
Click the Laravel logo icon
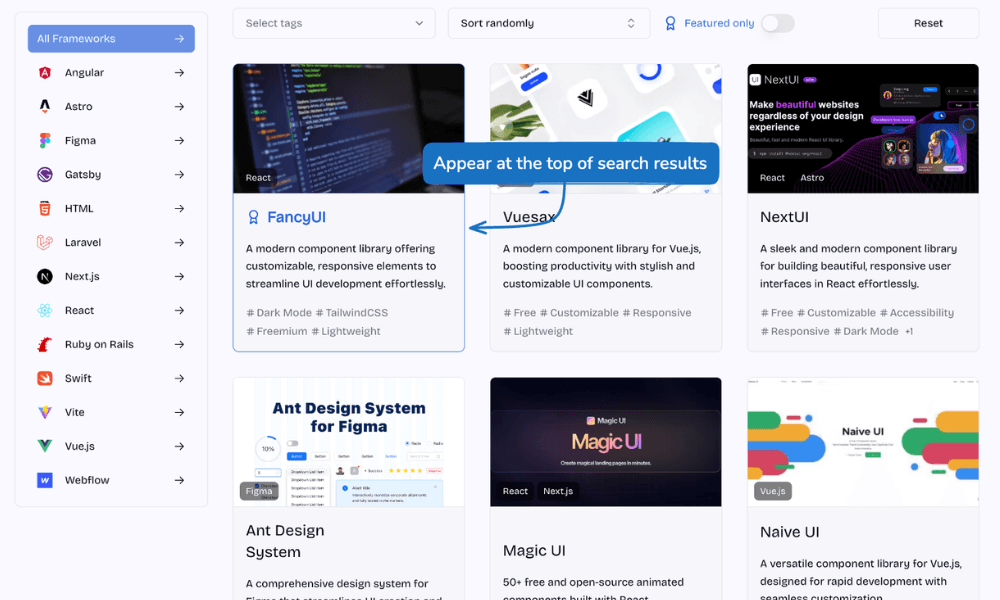pos(45,243)
